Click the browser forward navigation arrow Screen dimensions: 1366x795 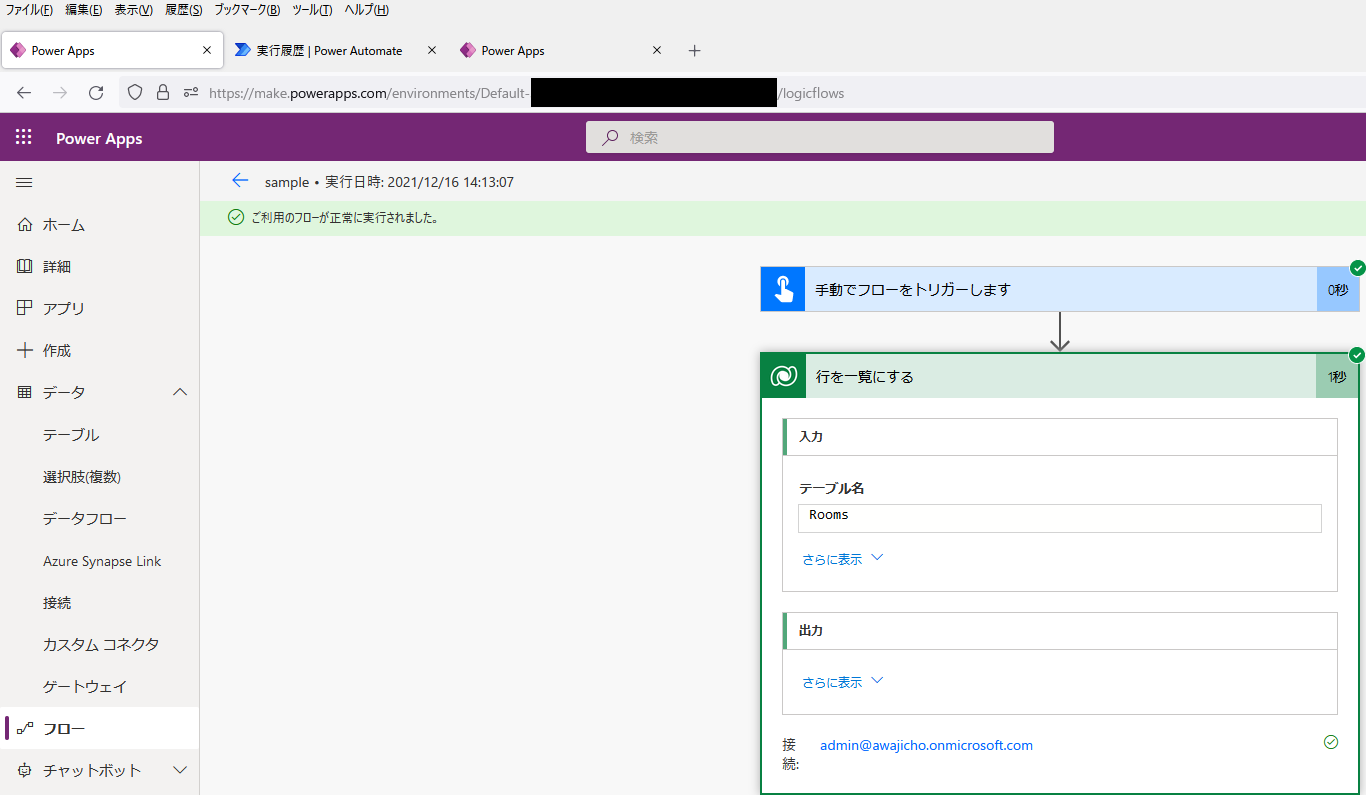(60, 93)
